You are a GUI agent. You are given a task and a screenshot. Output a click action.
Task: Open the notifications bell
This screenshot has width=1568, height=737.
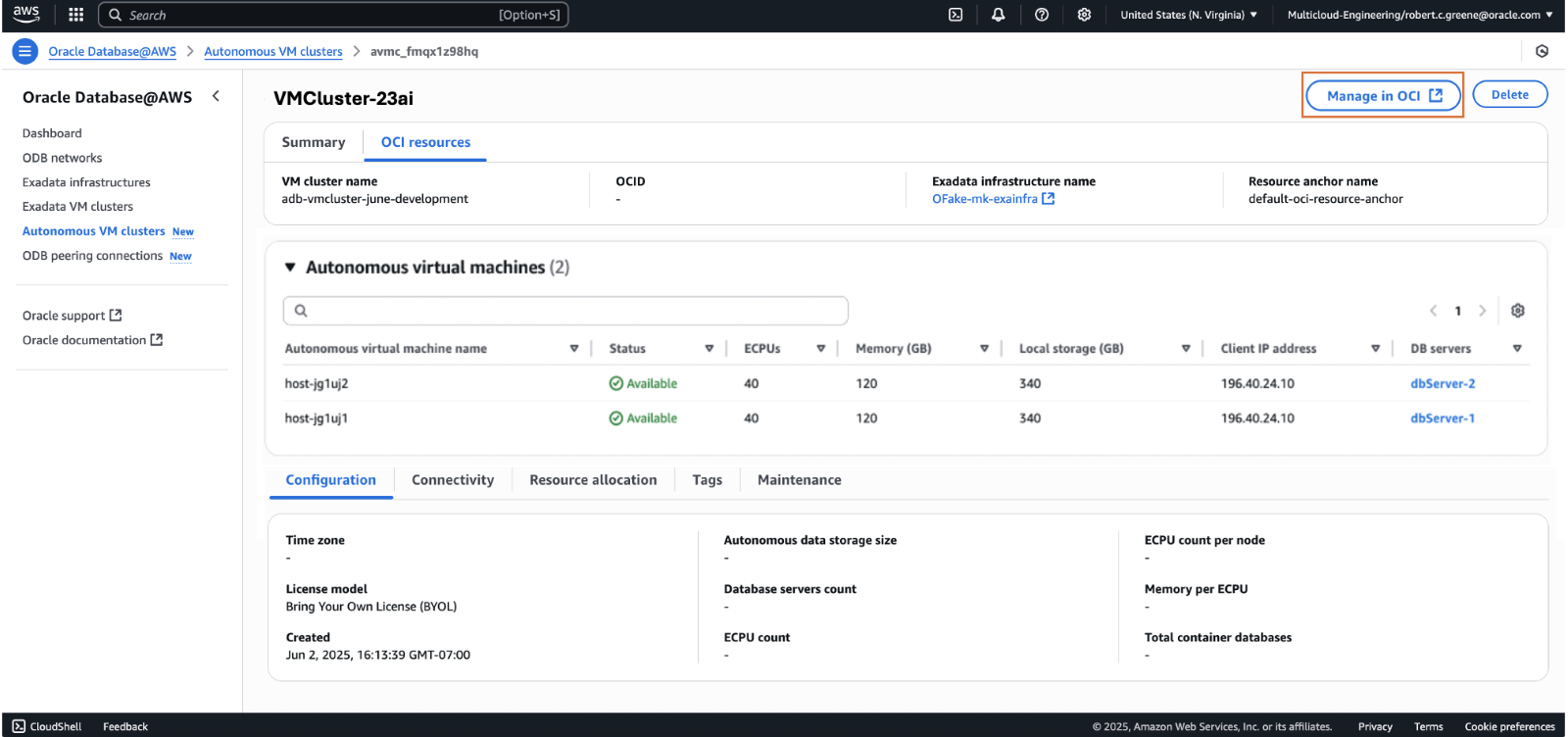(998, 15)
